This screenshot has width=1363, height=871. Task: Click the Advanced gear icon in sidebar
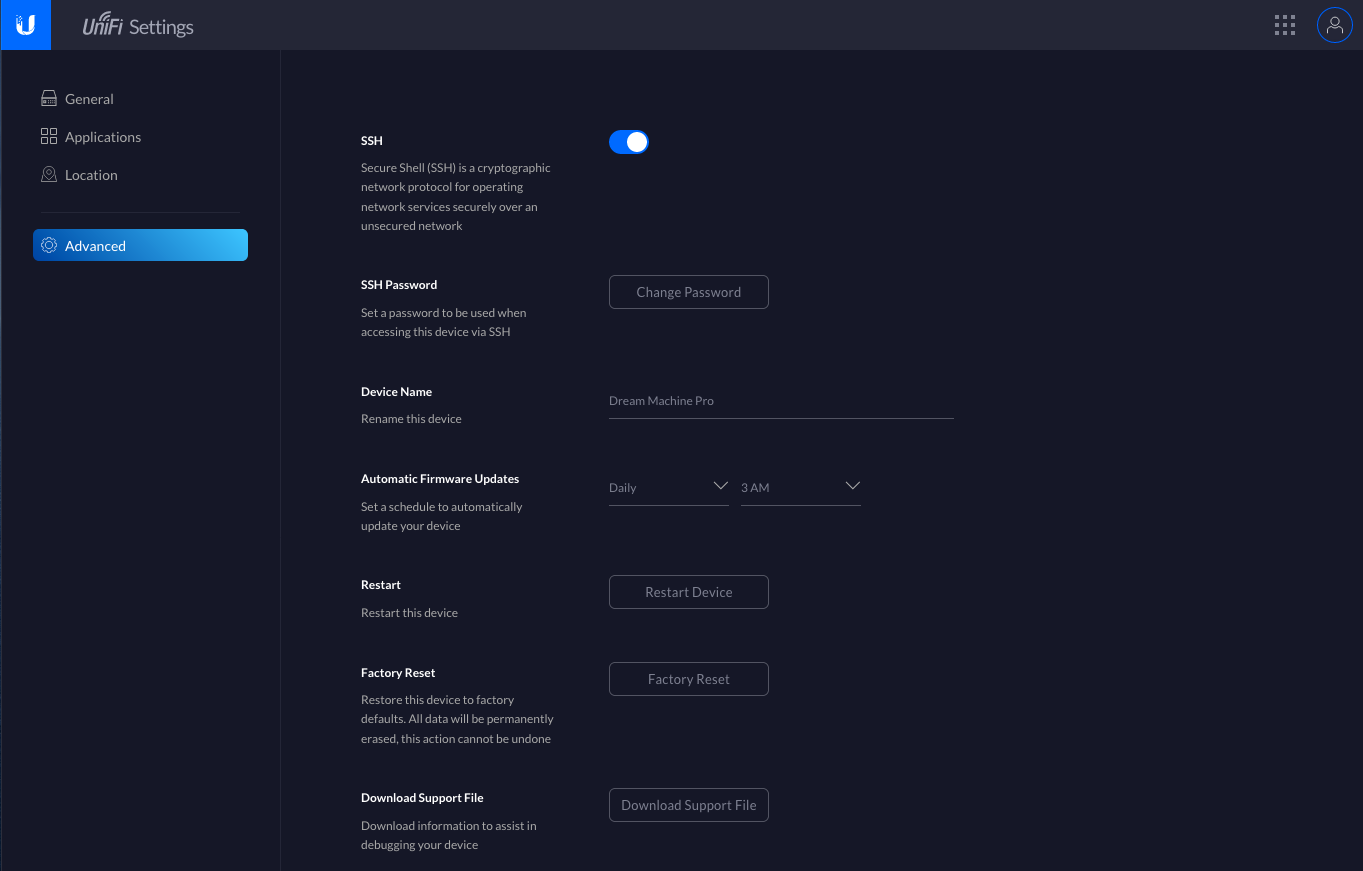49,246
